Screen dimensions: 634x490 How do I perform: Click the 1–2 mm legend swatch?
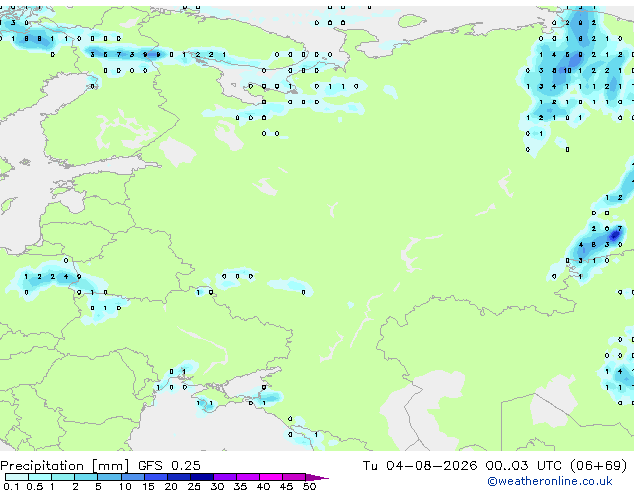pyautogui.click(x=63, y=477)
